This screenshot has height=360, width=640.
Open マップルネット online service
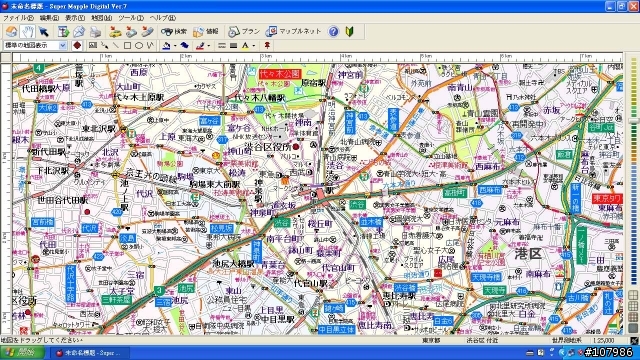coord(293,31)
